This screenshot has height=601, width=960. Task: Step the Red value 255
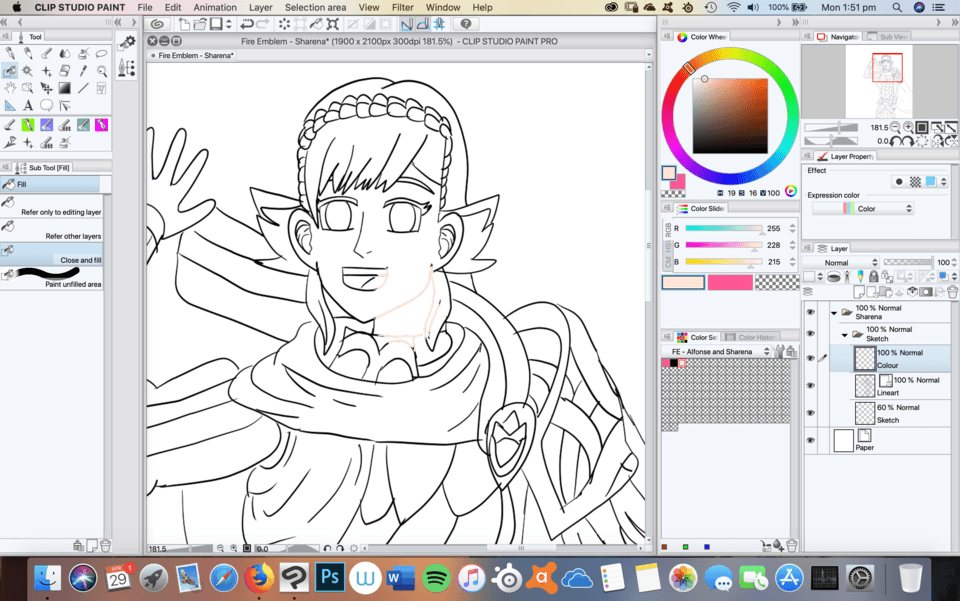[792, 228]
